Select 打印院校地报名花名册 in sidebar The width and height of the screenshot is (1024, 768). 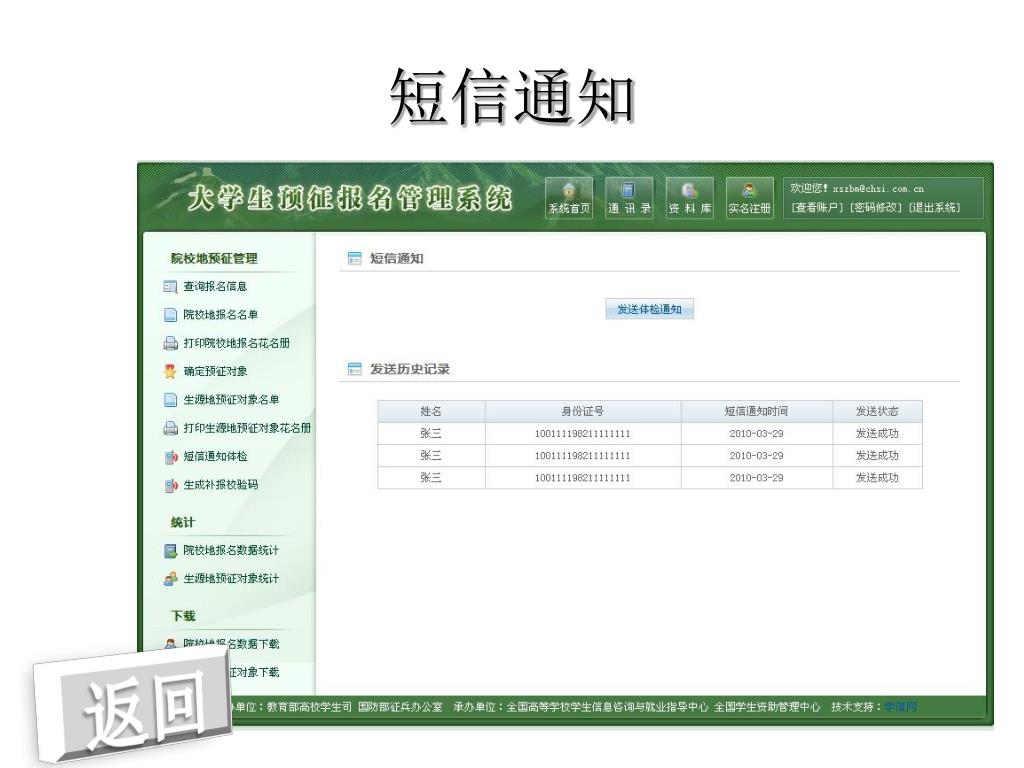point(236,343)
